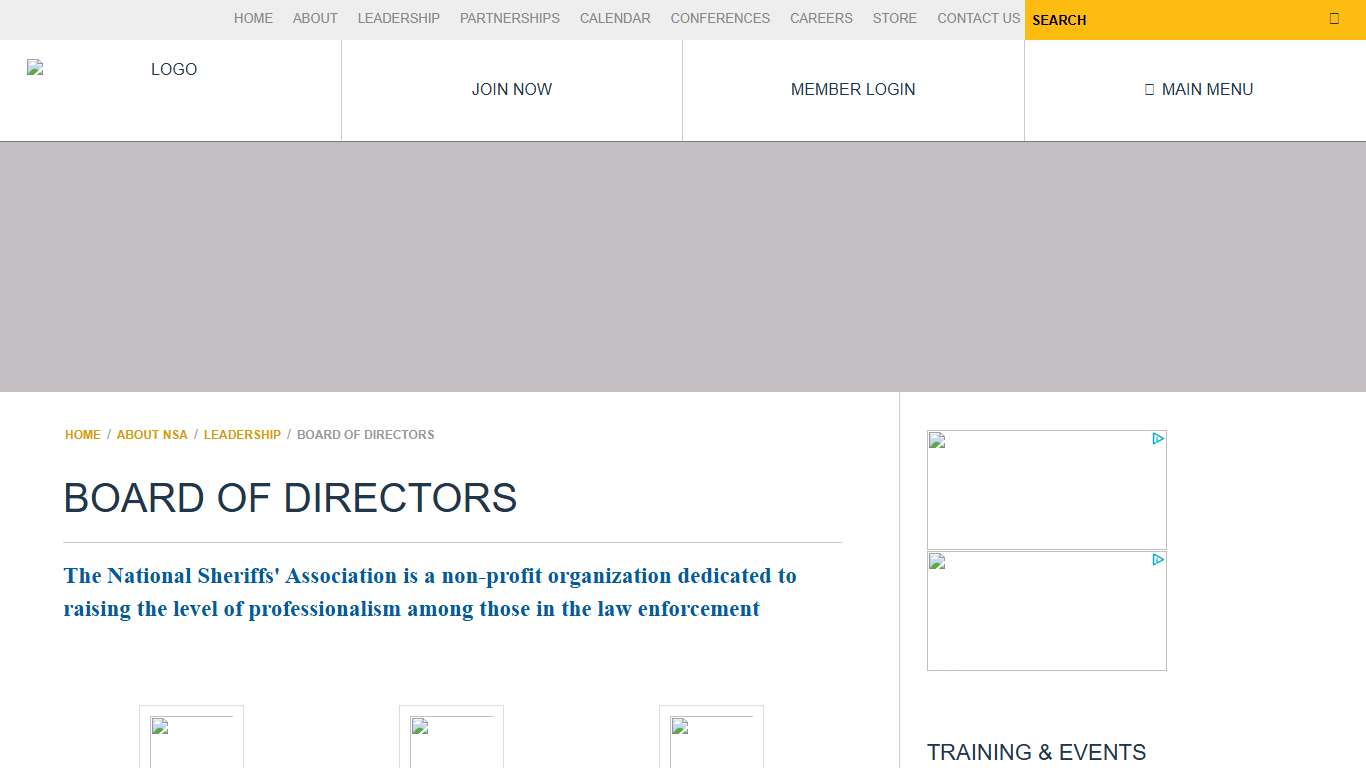
Task: Click the TRAINING & EVENTS heading
Action: point(1037,752)
